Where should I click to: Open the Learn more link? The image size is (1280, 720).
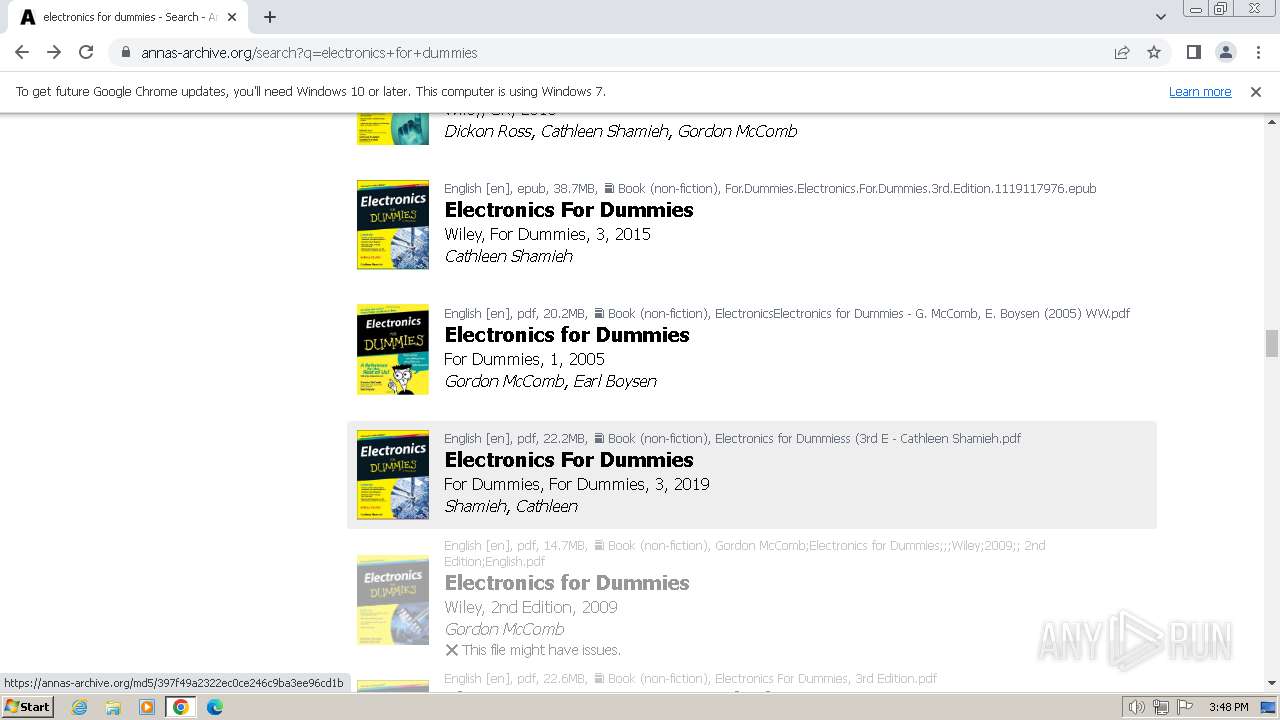pos(1200,91)
